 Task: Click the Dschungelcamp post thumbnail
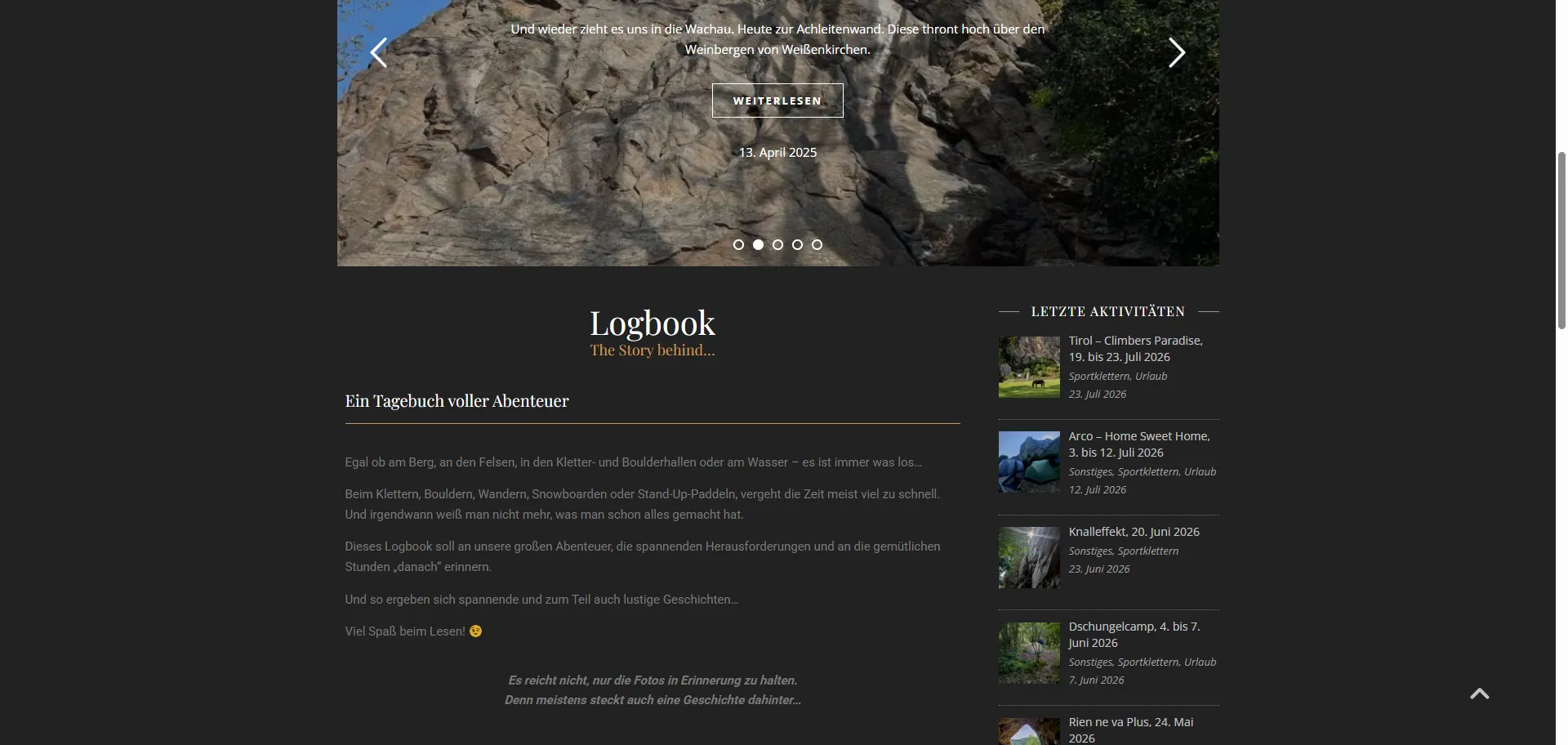(1029, 654)
